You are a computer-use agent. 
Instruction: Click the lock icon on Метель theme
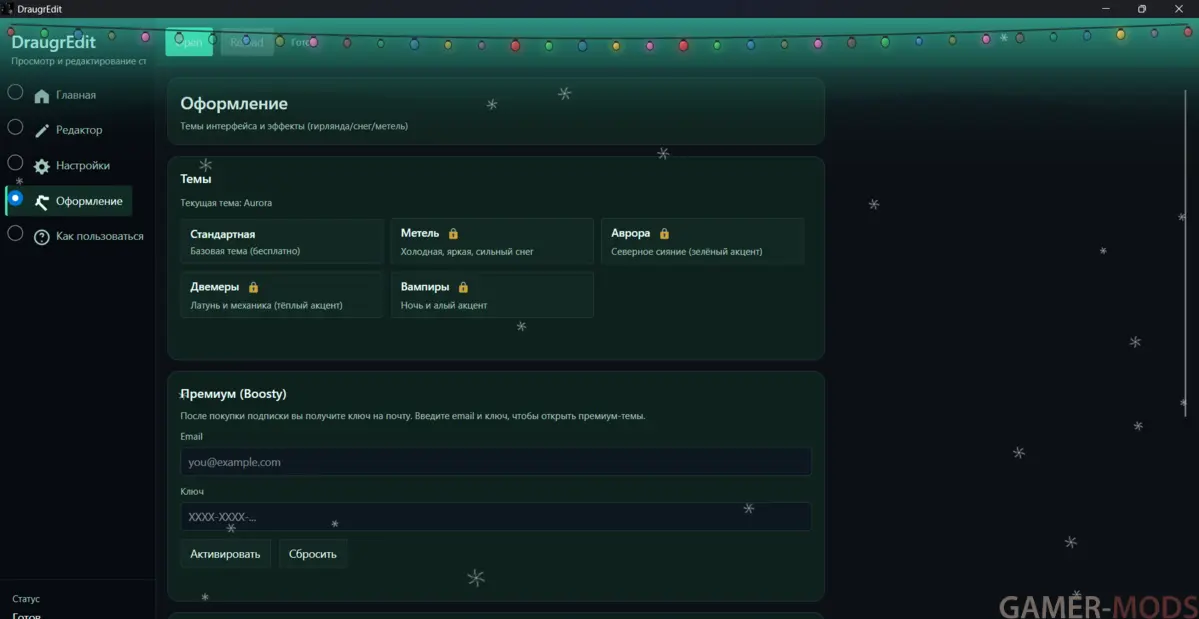(453, 234)
